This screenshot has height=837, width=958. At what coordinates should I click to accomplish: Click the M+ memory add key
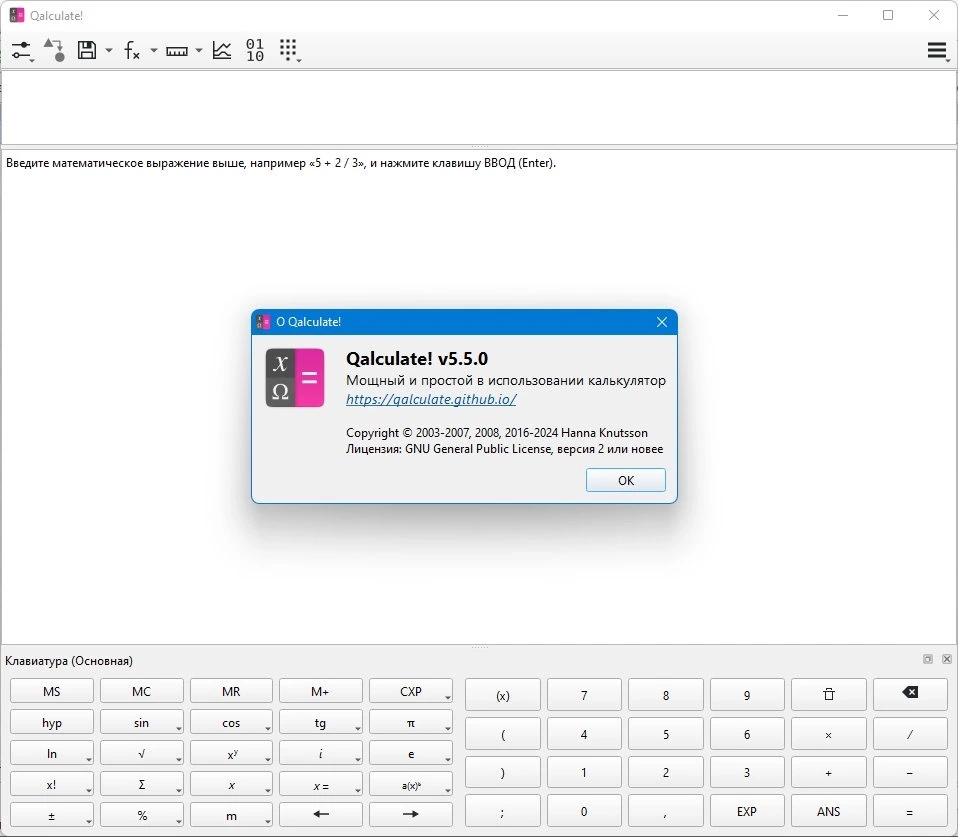tap(320, 691)
